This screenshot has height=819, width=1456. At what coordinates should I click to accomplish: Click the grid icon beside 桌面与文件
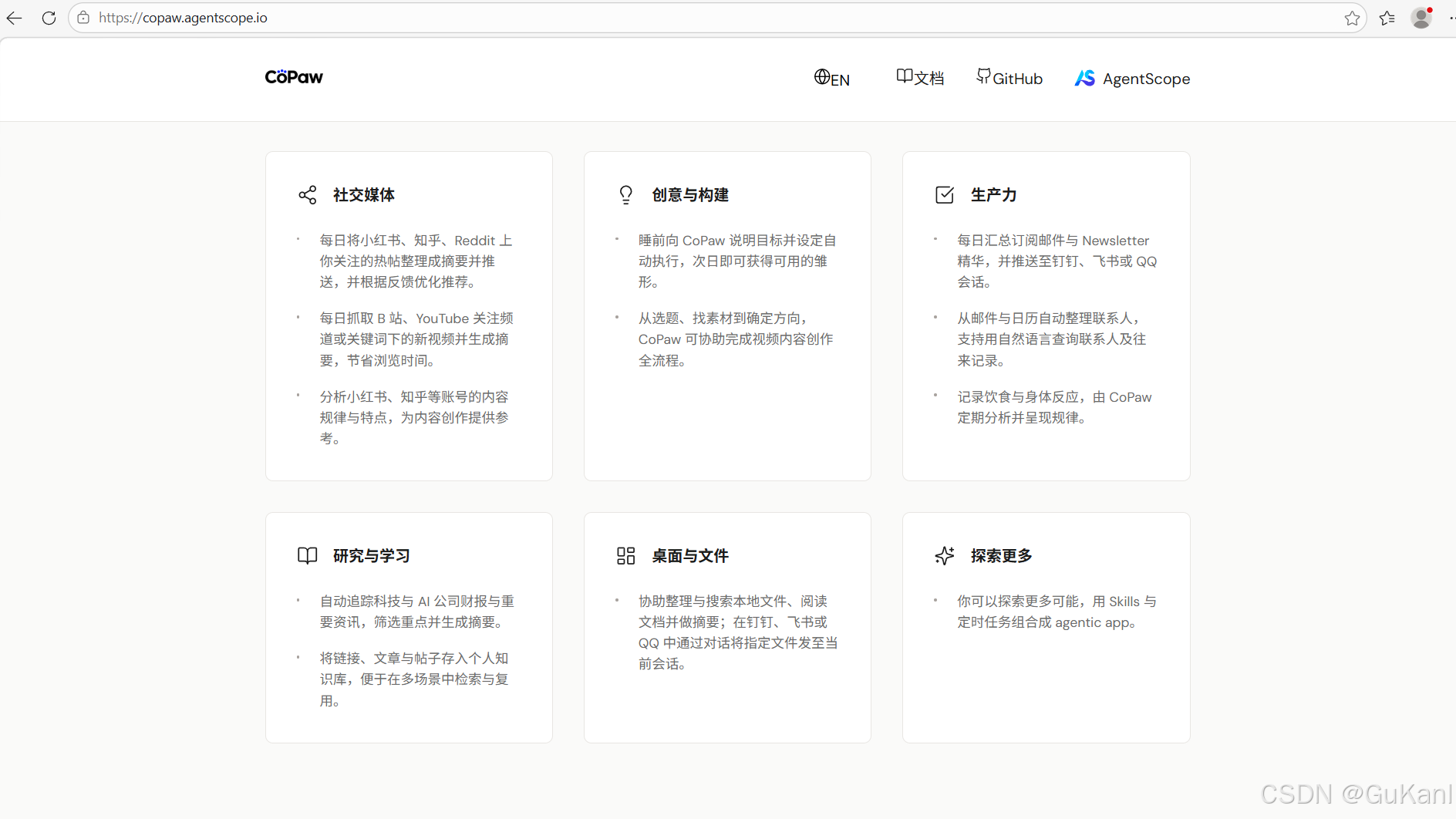pyautogui.click(x=626, y=556)
